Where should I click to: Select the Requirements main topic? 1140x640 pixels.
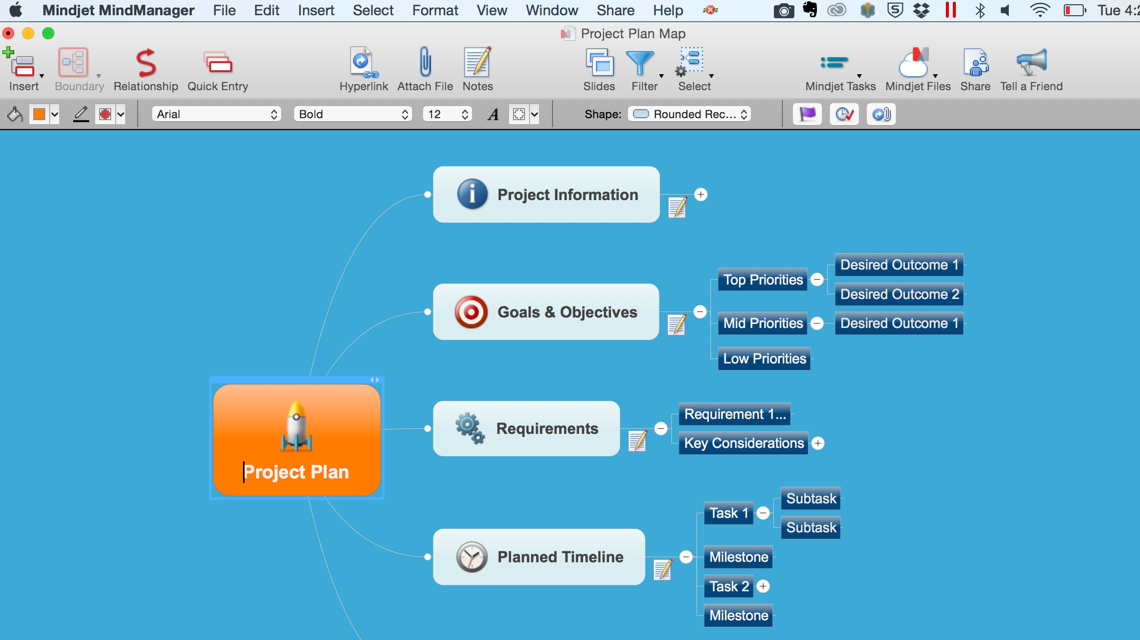tap(526, 429)
